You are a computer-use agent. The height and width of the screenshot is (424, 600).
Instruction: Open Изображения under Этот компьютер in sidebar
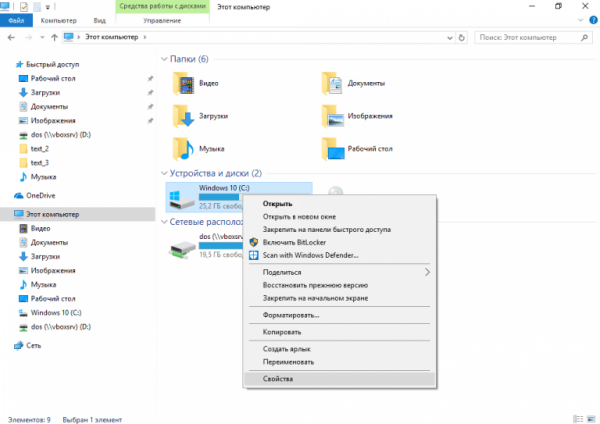click(53, 271)
